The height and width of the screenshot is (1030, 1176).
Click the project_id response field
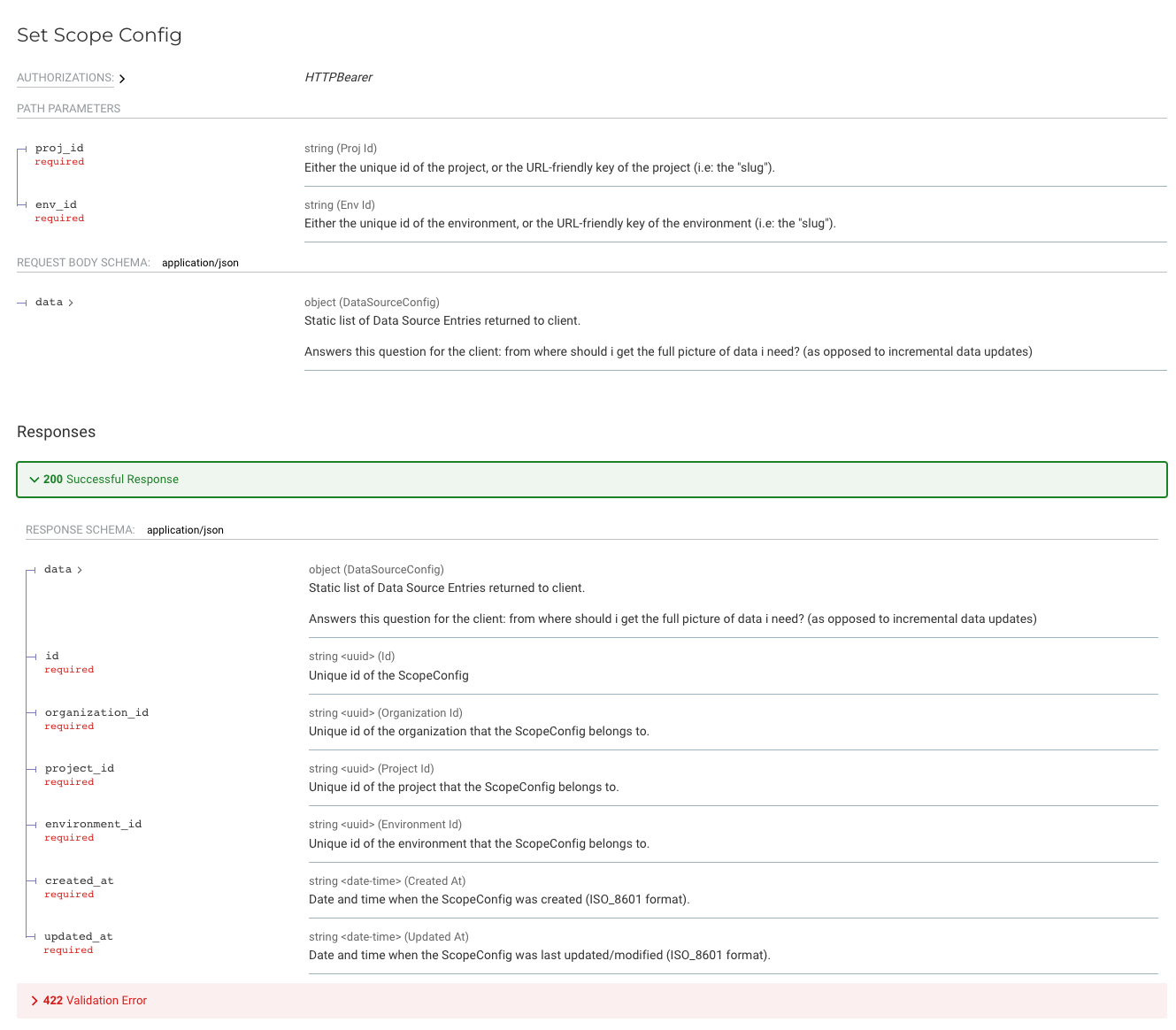80,769
